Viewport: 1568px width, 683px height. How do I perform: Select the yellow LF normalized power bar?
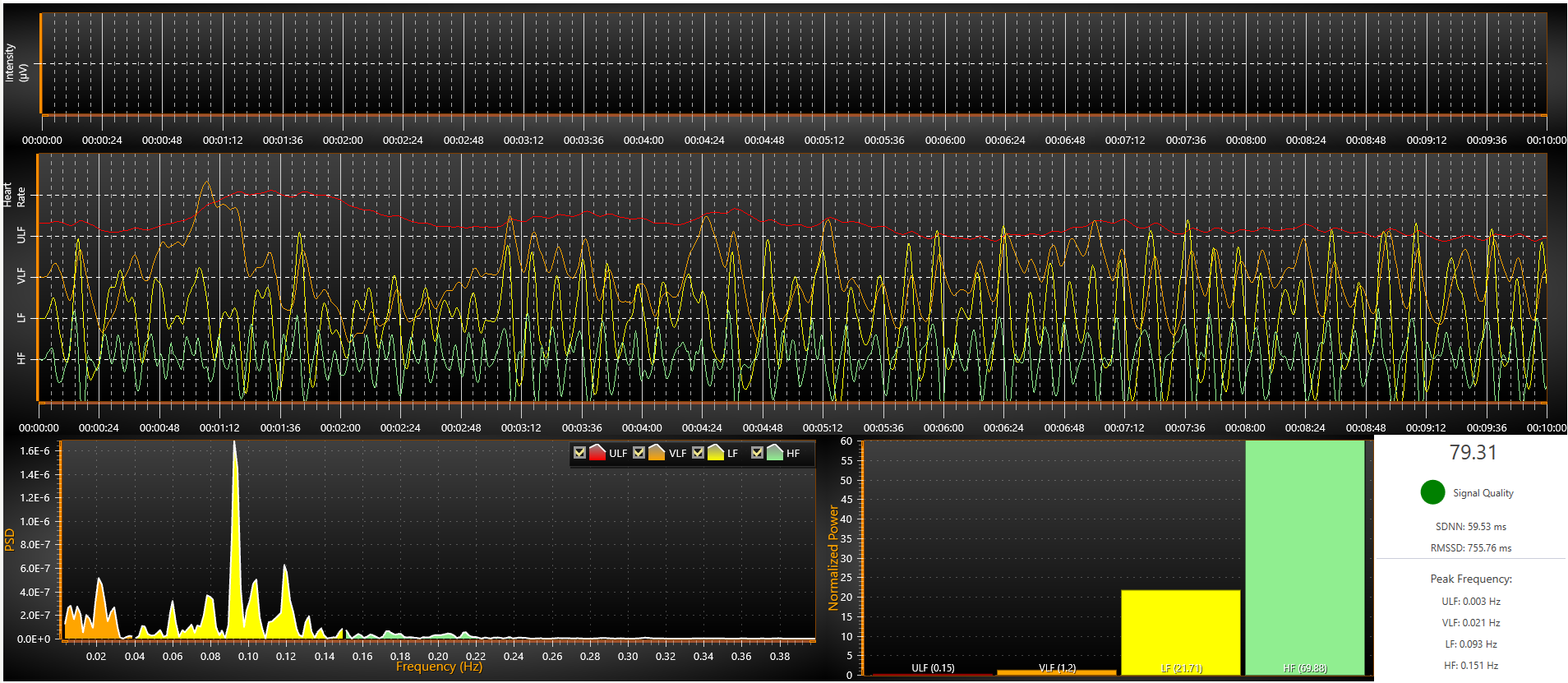[x=1181, y=633]
